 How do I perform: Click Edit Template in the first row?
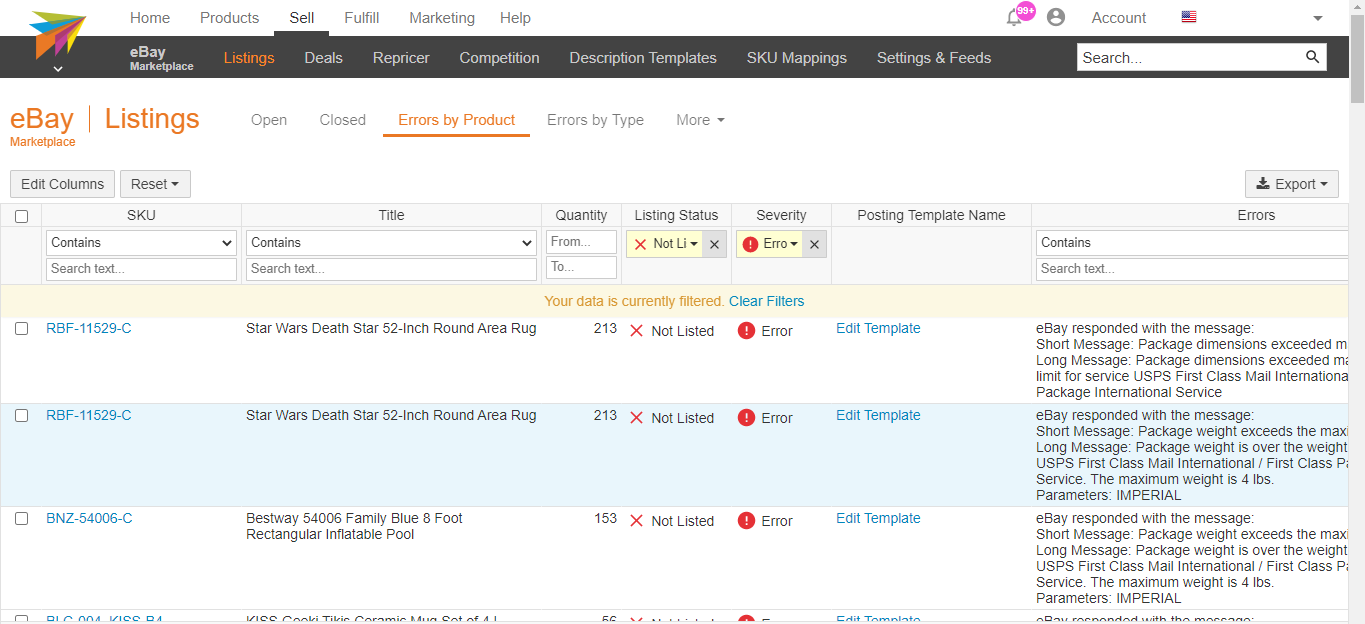pyautogui.click(x=878, y=328)
